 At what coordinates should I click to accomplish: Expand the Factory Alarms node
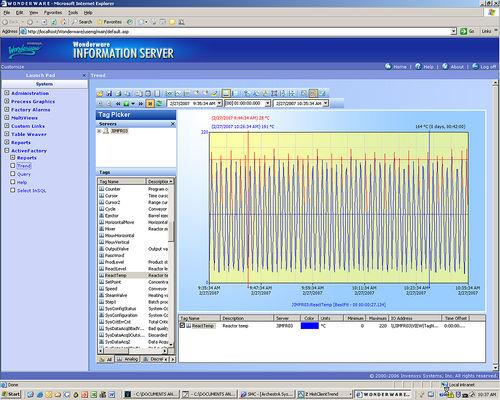6,109
